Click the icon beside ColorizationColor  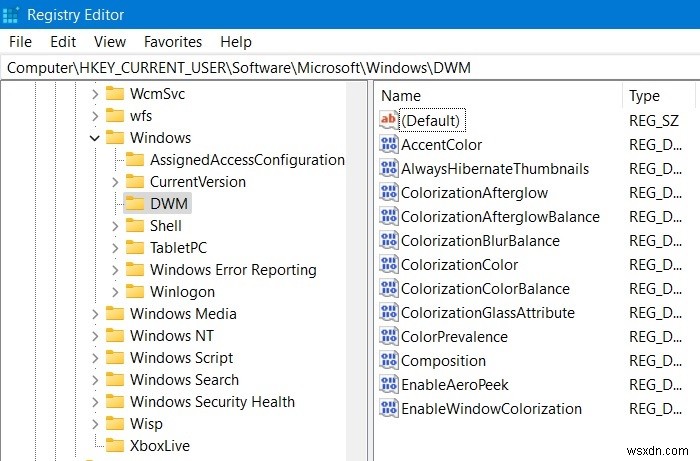point(388,265)
